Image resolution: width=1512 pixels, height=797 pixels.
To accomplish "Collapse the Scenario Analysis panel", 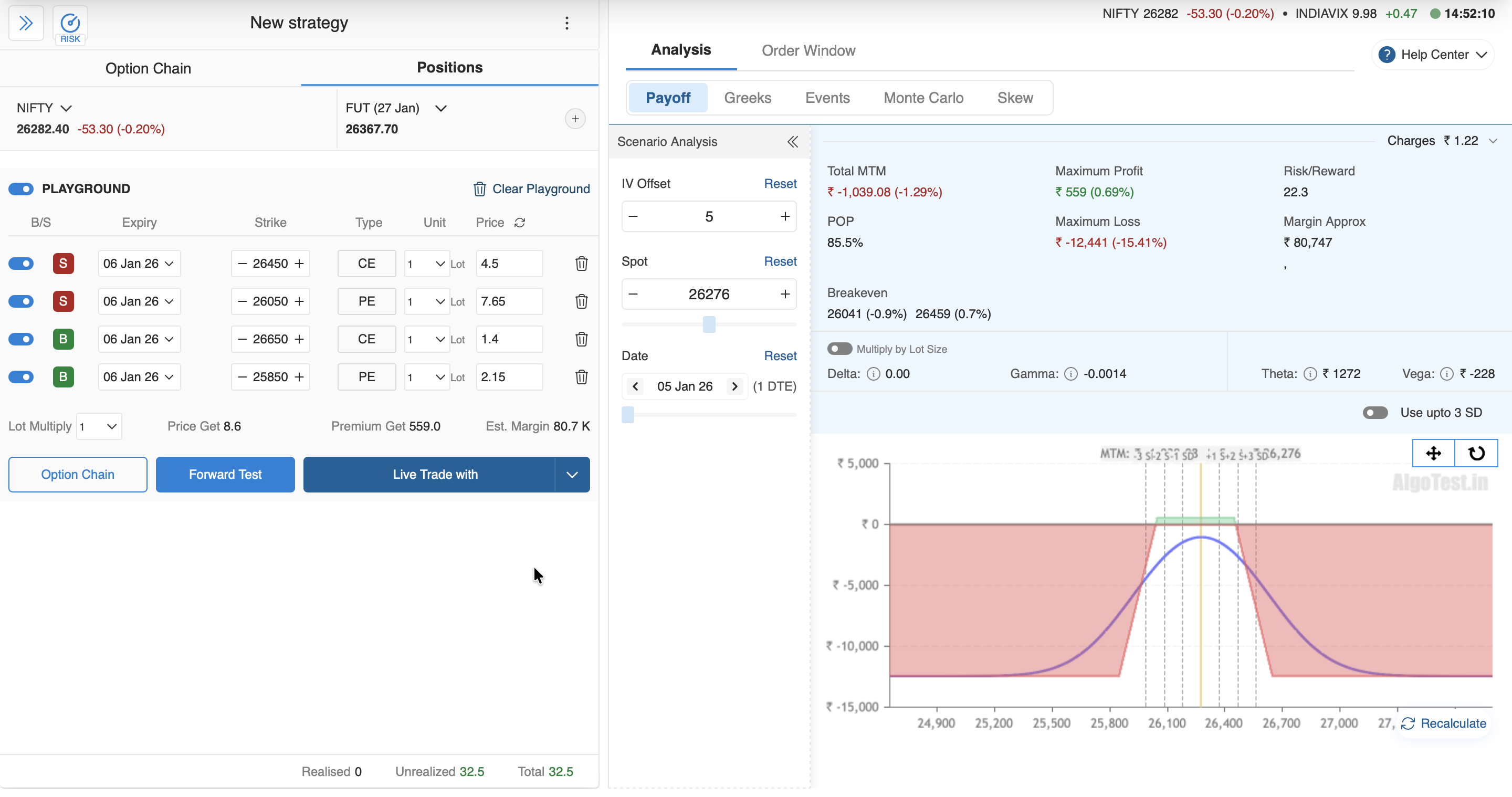I will pos(792,141).
